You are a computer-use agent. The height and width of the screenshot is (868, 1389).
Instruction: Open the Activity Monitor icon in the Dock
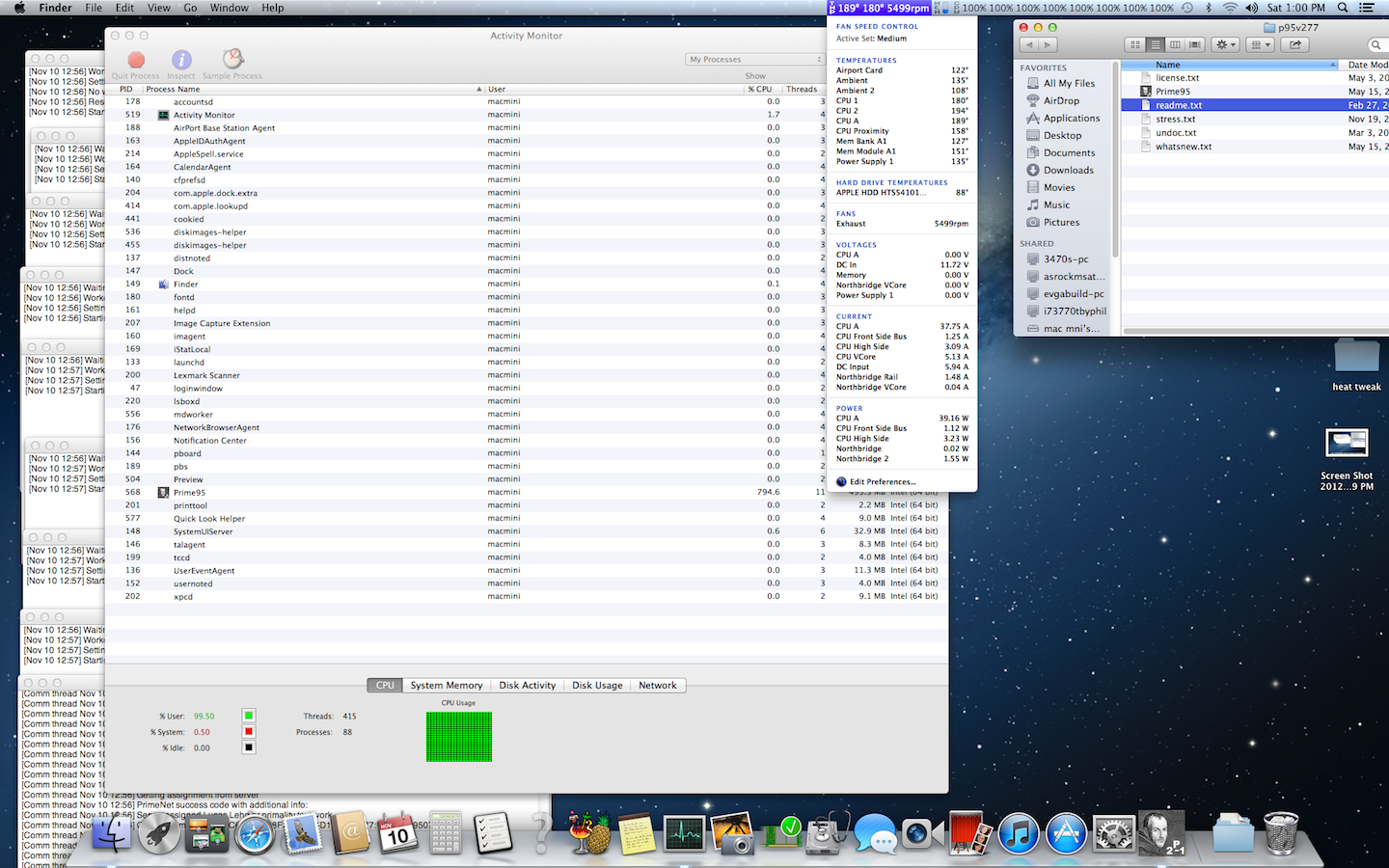pos(684,833)
